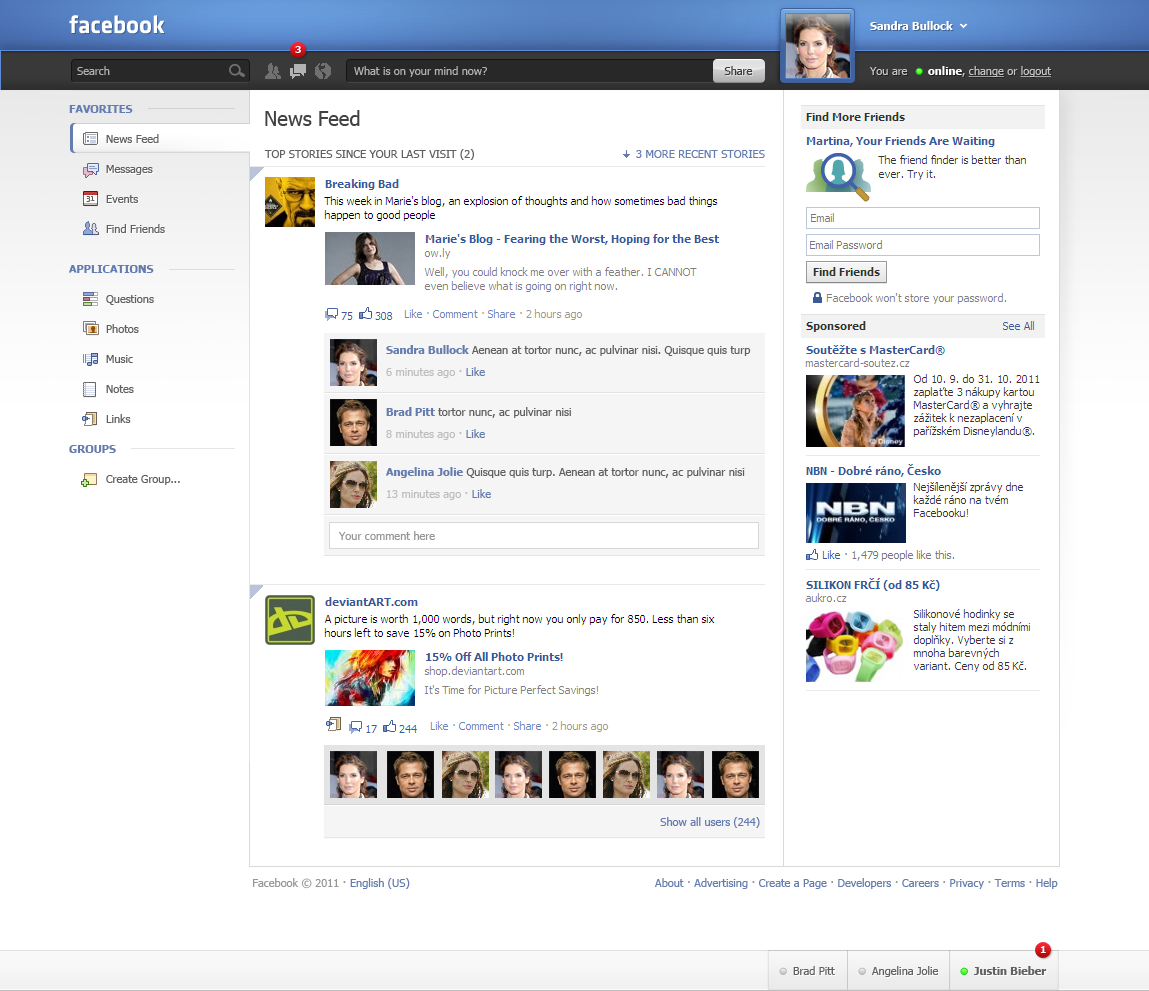Click the Notes application icon
The height and width of the screenshot is (991, 1149).
(89, 389)
